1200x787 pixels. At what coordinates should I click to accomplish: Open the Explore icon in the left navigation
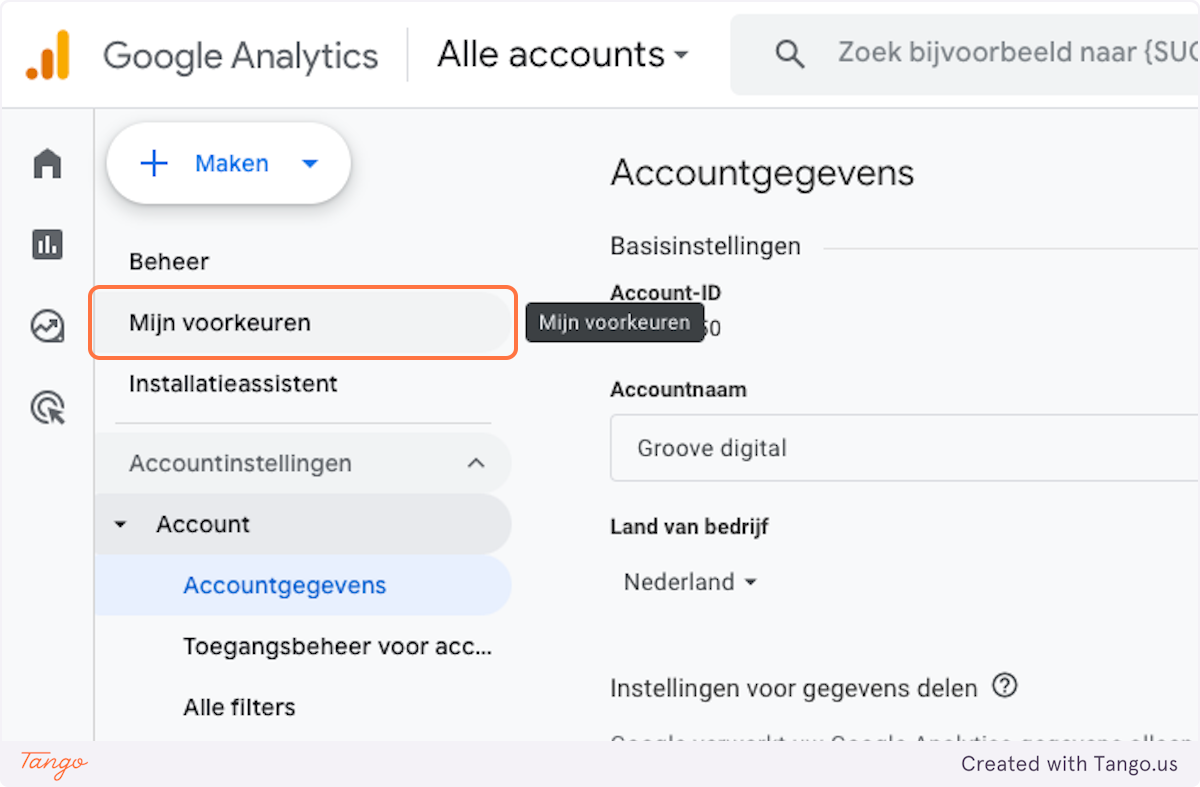(x=47, y=325)
